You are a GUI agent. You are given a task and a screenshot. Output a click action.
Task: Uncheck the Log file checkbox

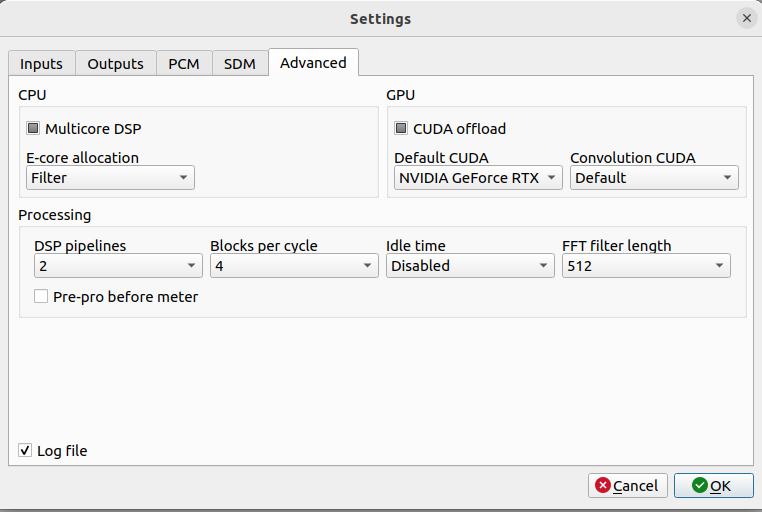pyautogui.click(x=26, y=451)
